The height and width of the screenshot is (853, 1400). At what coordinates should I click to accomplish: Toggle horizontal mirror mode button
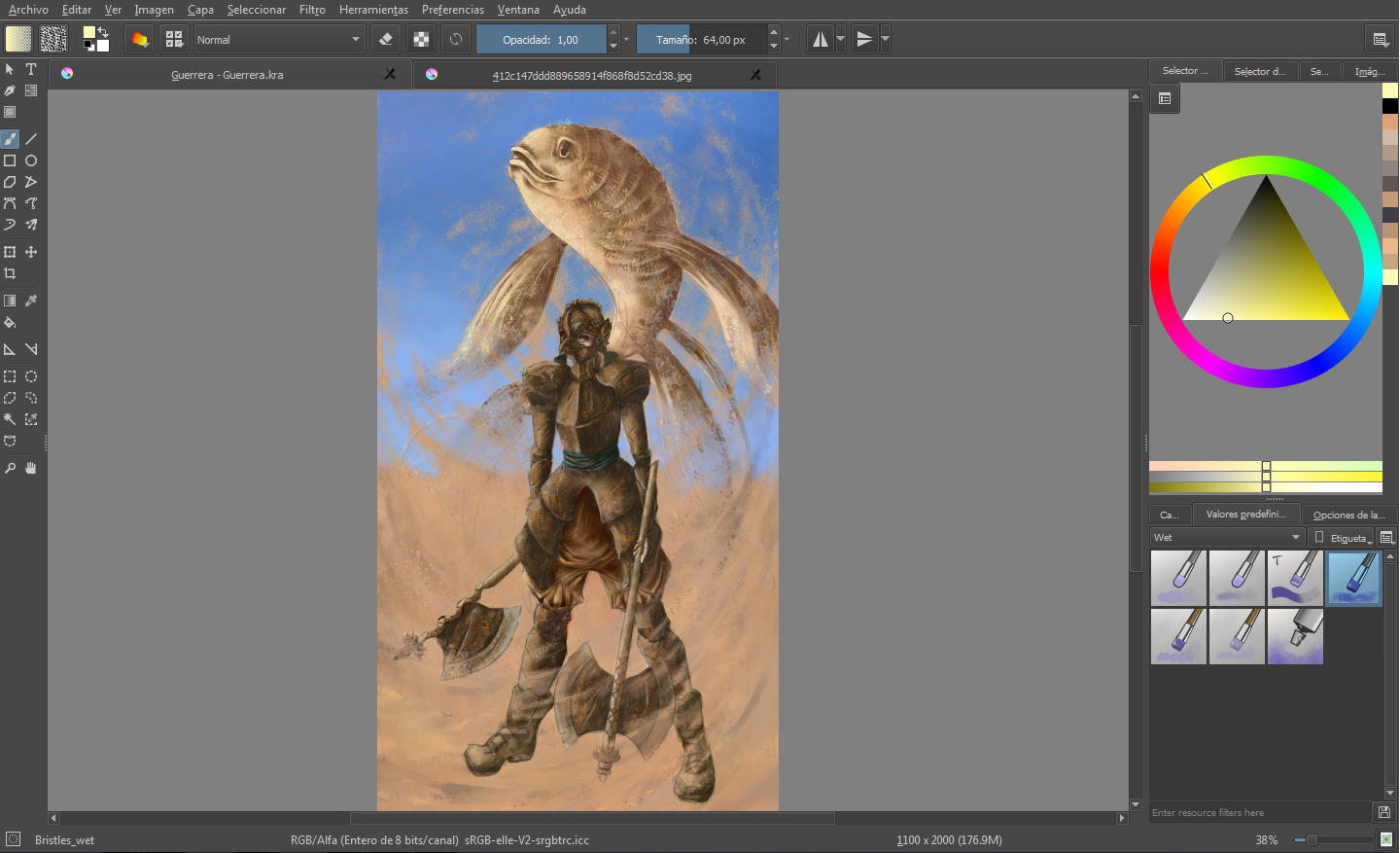point(821,40)
